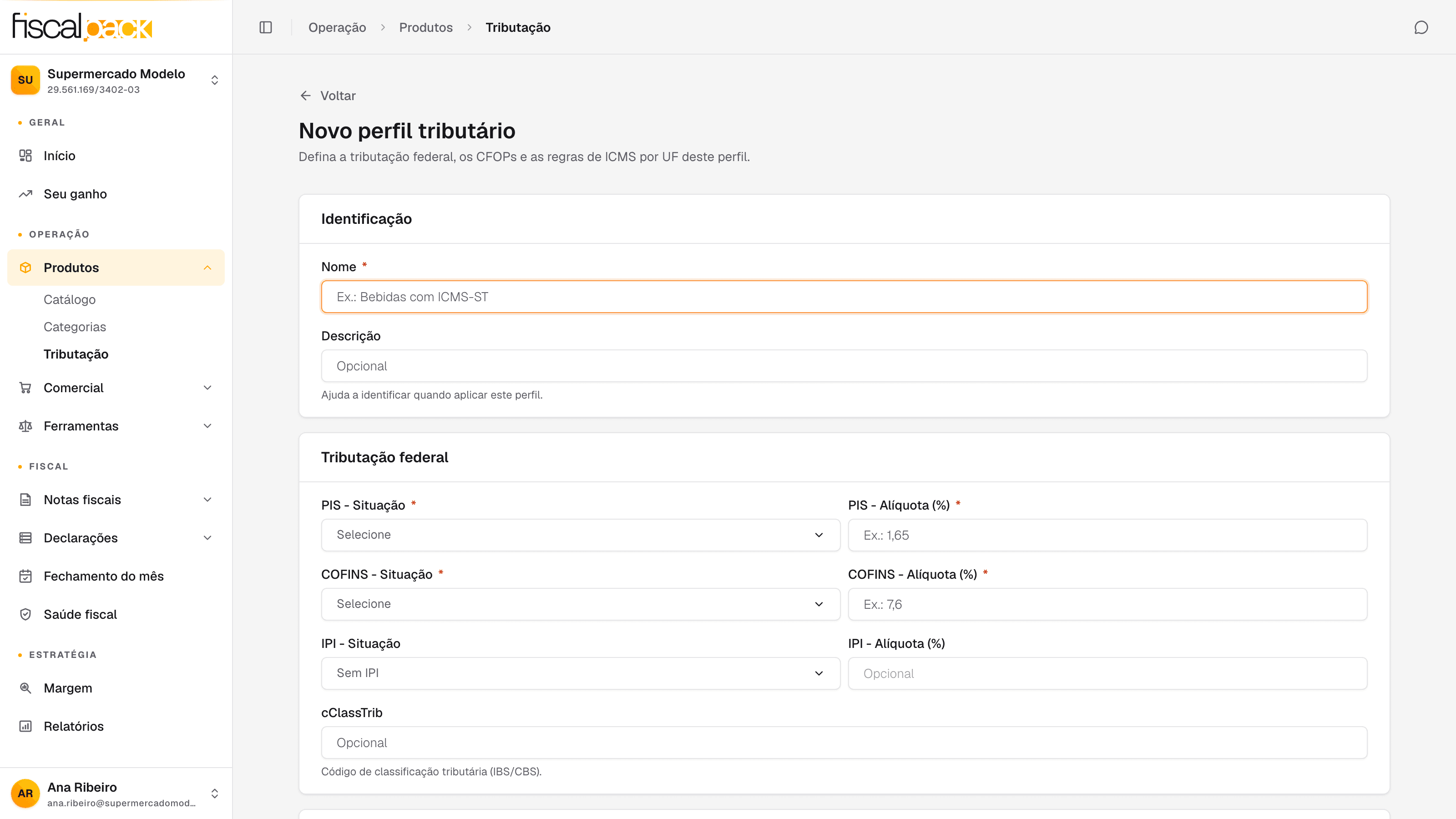The width and height of the screenshot is (1456, 819).
Task: Click the CNPJ 29.561.169/3402-03 text
Action: click(93, 89)
